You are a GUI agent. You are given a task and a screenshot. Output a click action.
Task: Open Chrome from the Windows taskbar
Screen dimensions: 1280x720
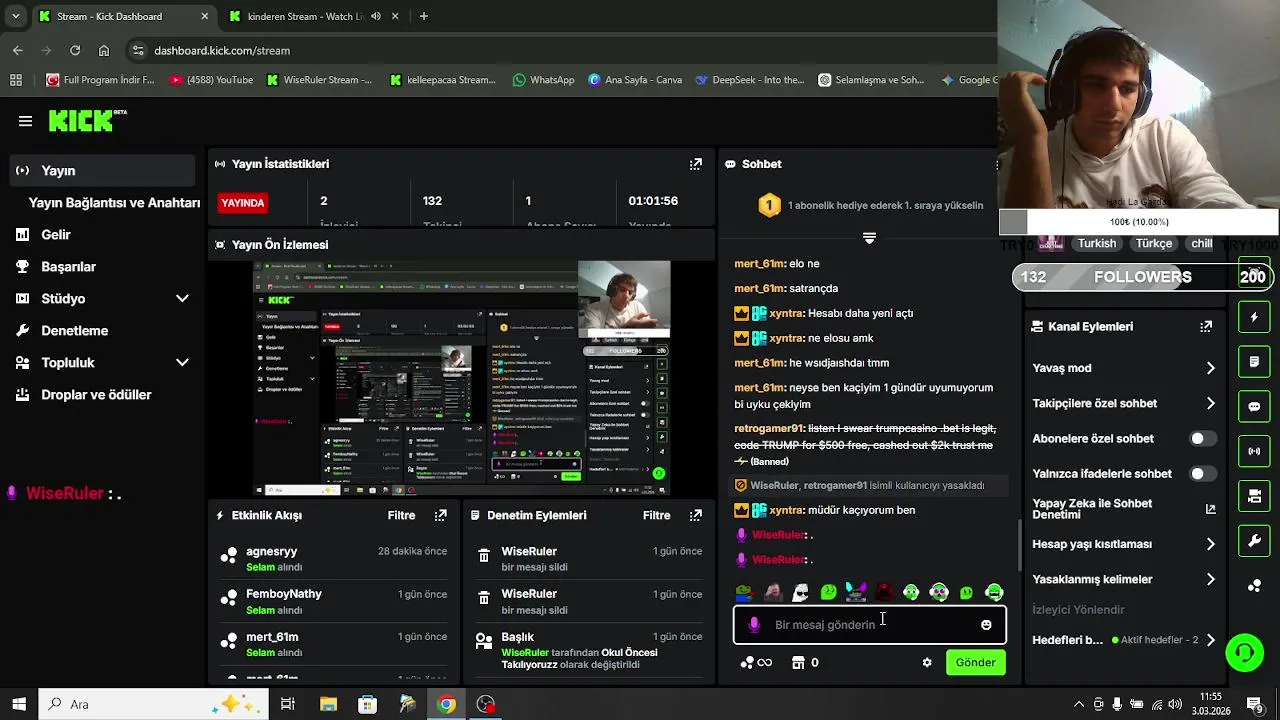[x=446, y=704]
